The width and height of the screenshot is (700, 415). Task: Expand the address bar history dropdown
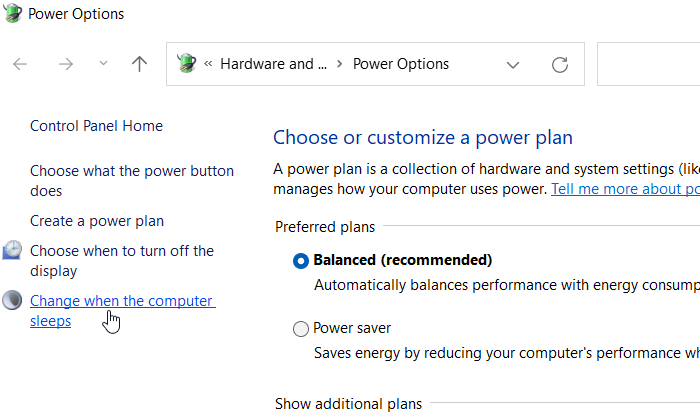pyautogui.click(x=513, y=65)
